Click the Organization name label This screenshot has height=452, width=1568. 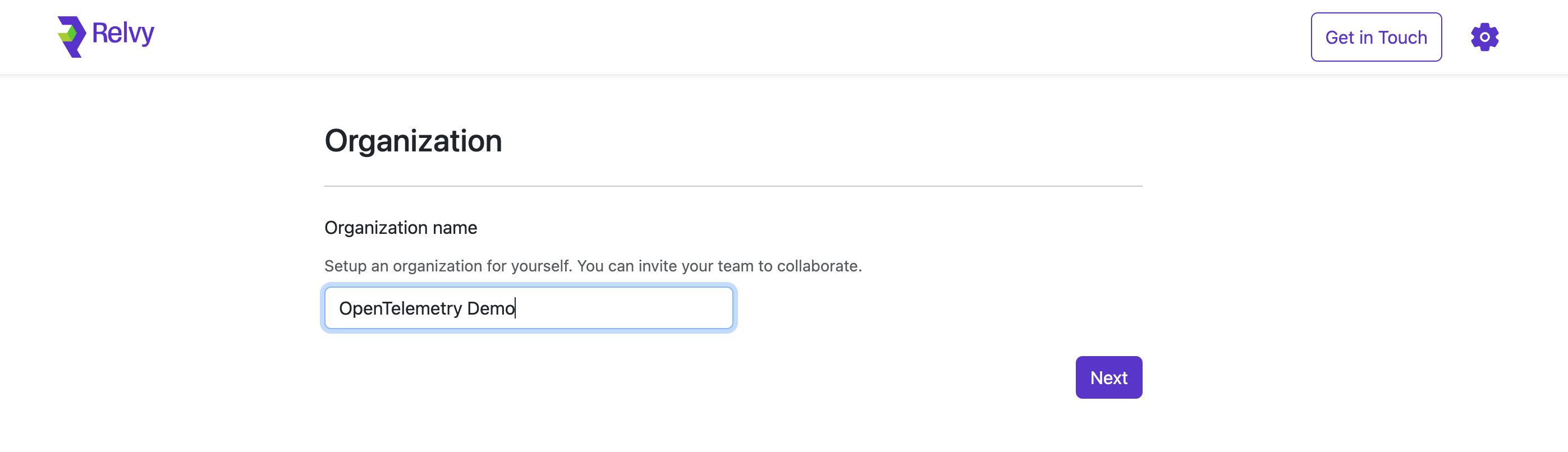point(401,228)
